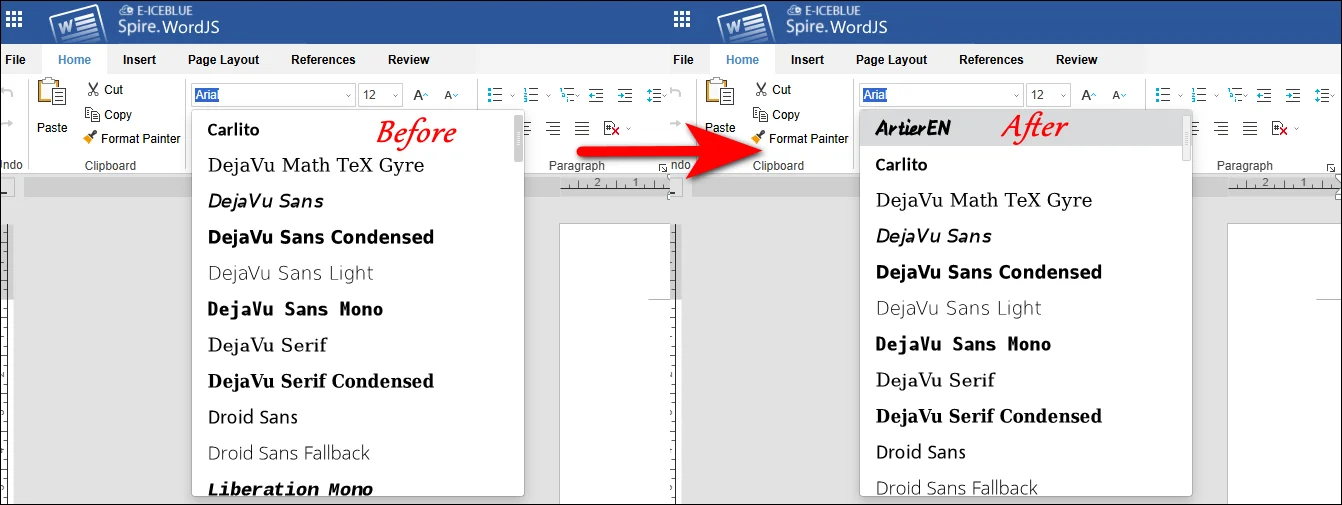Image resolution: width=1342 pixels, height=505 pixels.
Task: Decrease font size in the After panel
Action: pyautogui.click(x=1119, y=95)
